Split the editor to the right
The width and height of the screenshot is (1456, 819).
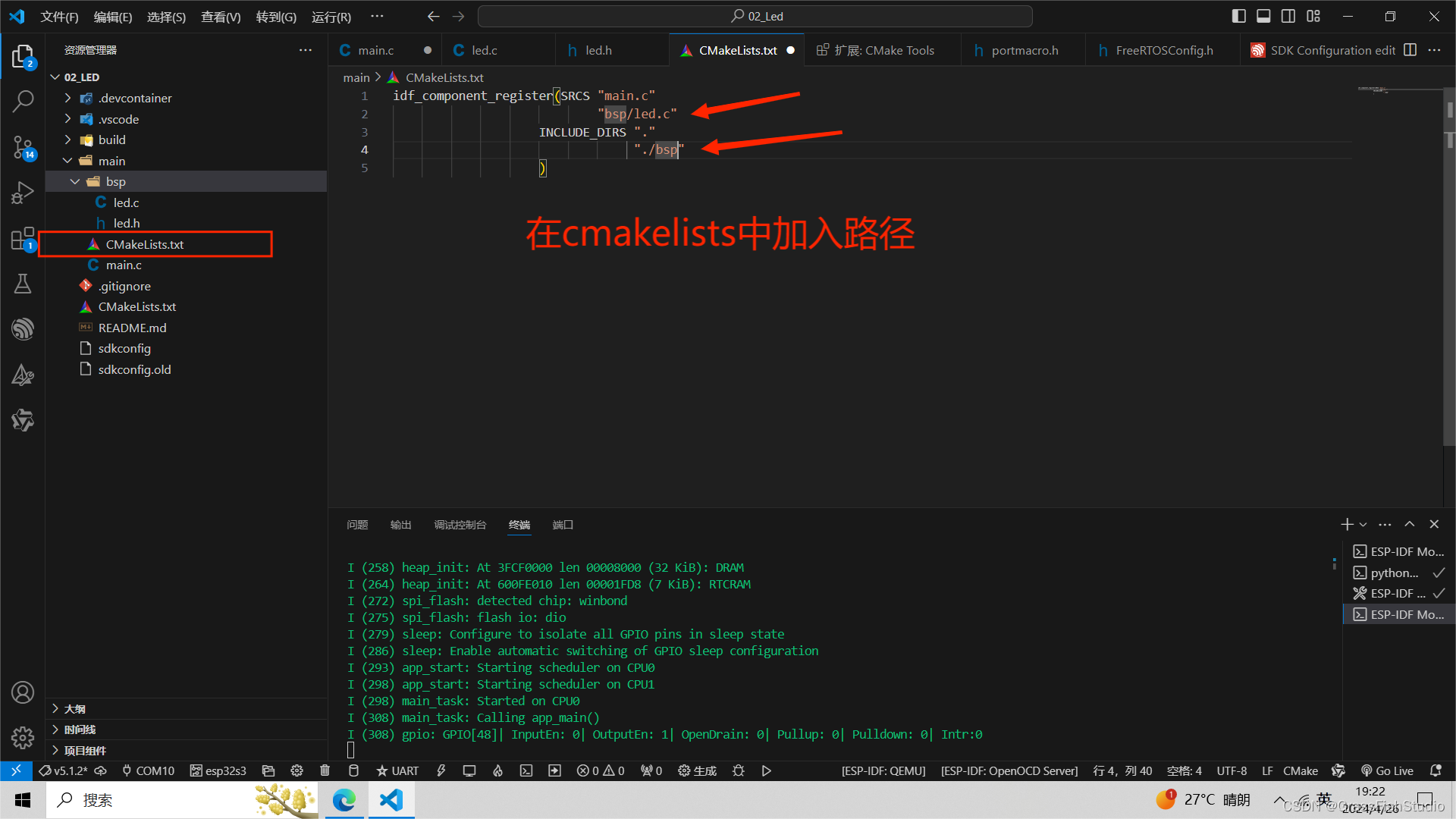point(1410,50)
